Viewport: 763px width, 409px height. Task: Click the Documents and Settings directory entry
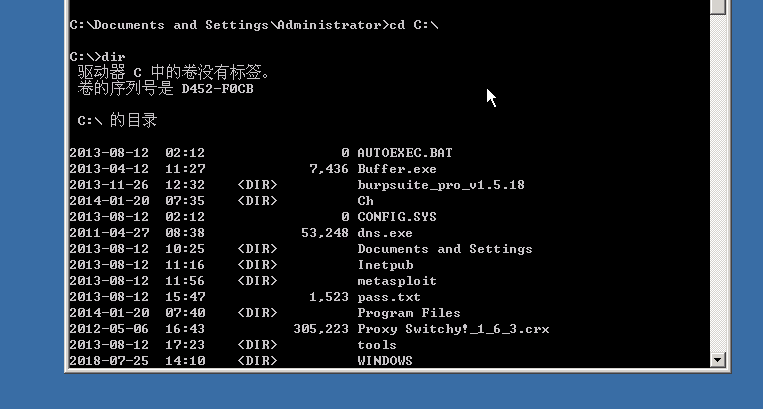[445, 249]
